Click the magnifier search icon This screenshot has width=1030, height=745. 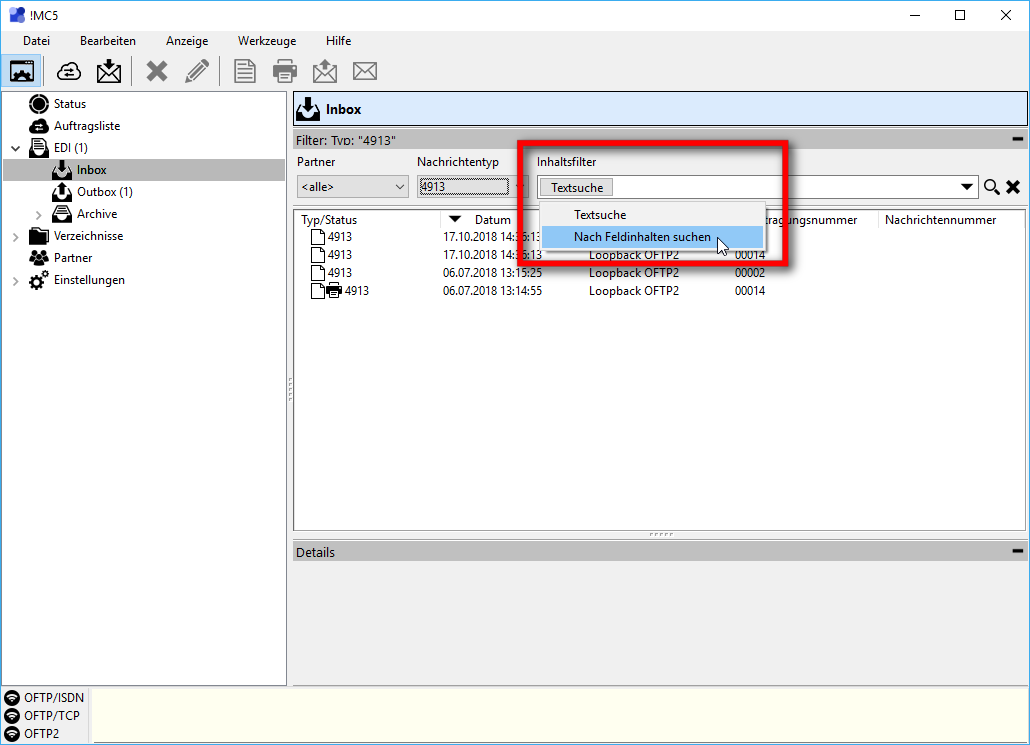[991, 187]
